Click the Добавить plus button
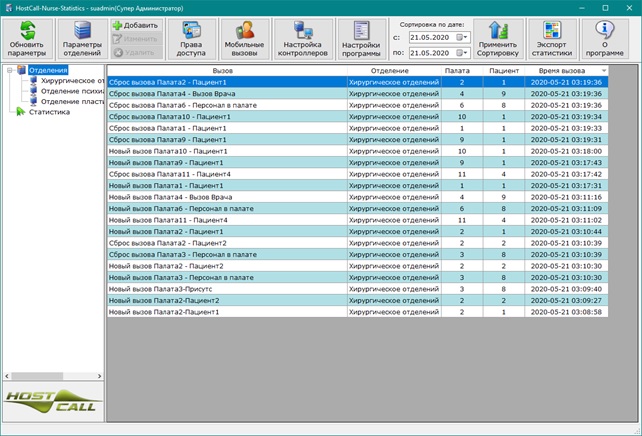Image resolution: width=642 pixels, height=436 pixels. (135, 25)
